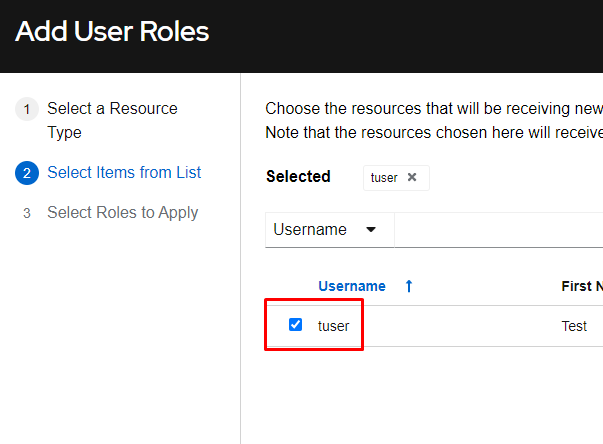Screen dimensions: 603x444
Task: Click the step 1 number circle
Action: 27,109
